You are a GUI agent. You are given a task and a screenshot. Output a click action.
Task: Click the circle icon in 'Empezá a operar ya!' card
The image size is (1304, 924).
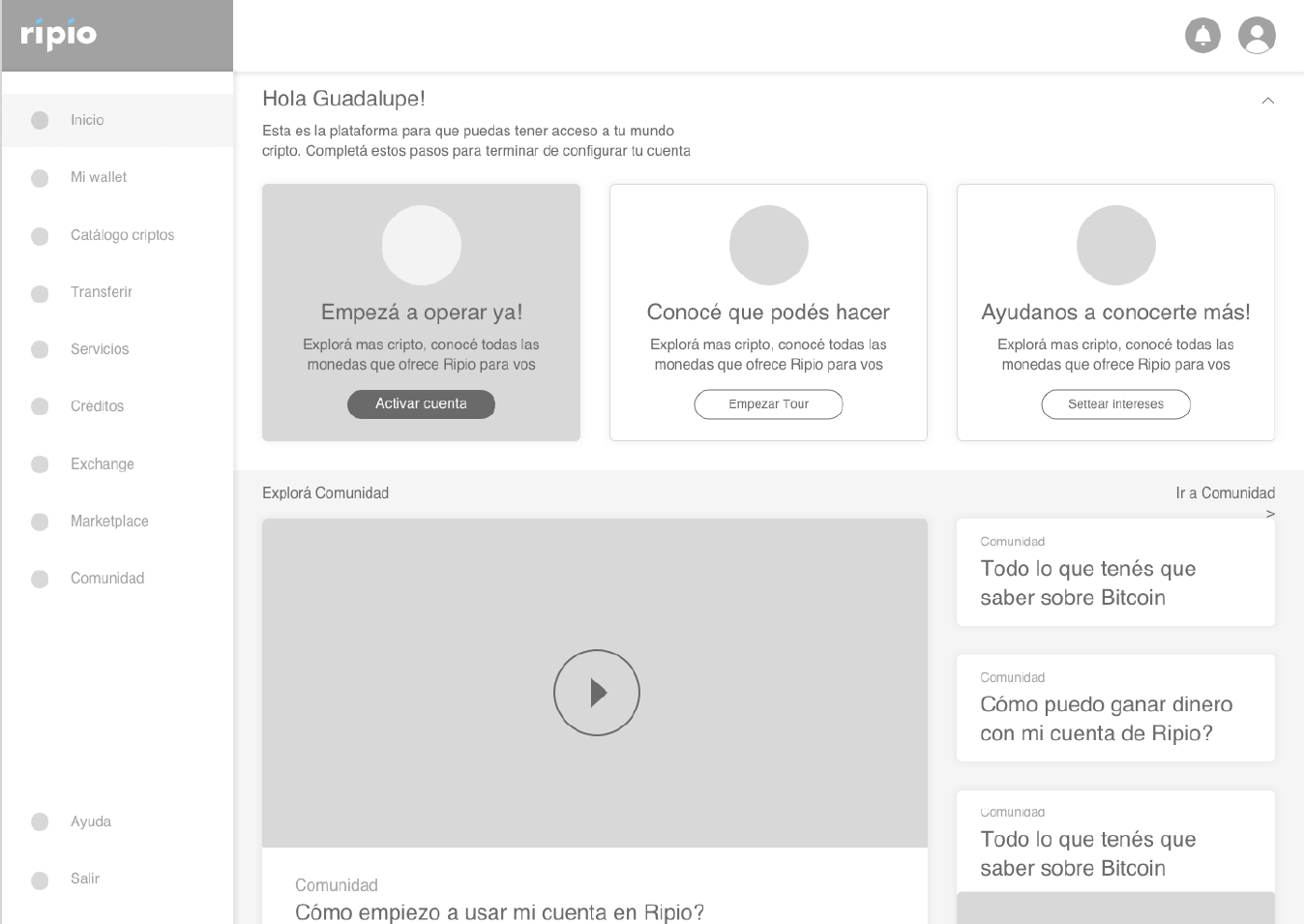422,245
